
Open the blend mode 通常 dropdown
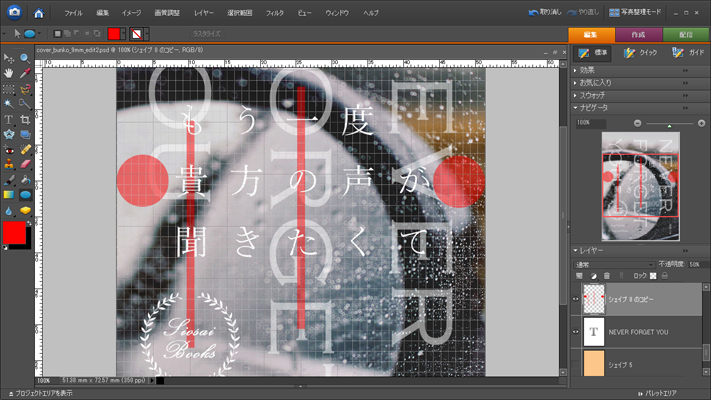point(614,264)
